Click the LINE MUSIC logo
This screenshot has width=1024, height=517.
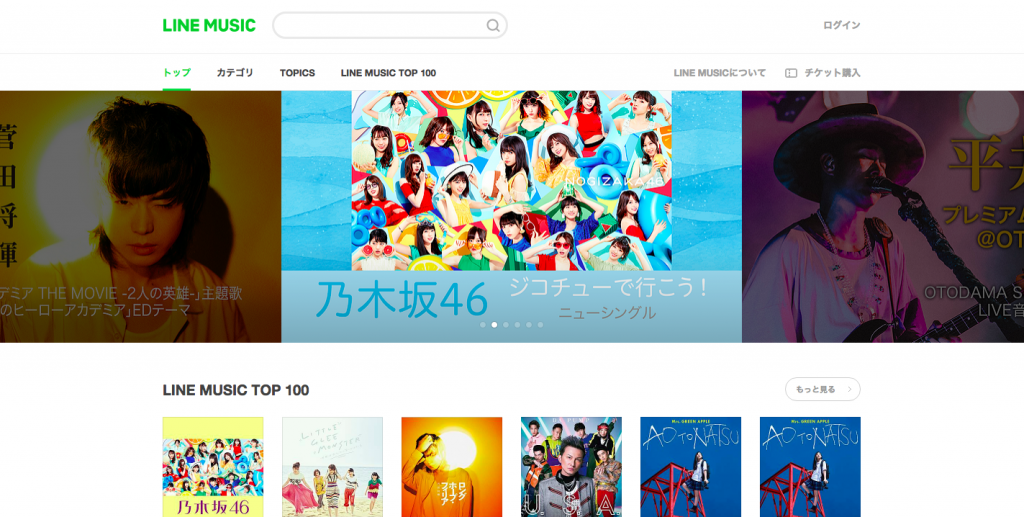209,26
